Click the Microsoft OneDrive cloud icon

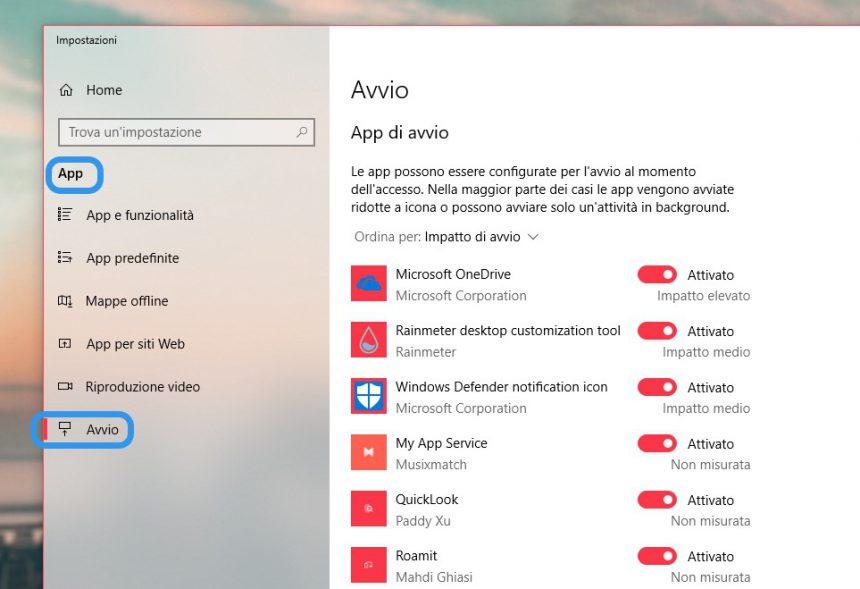coord(369,283)
